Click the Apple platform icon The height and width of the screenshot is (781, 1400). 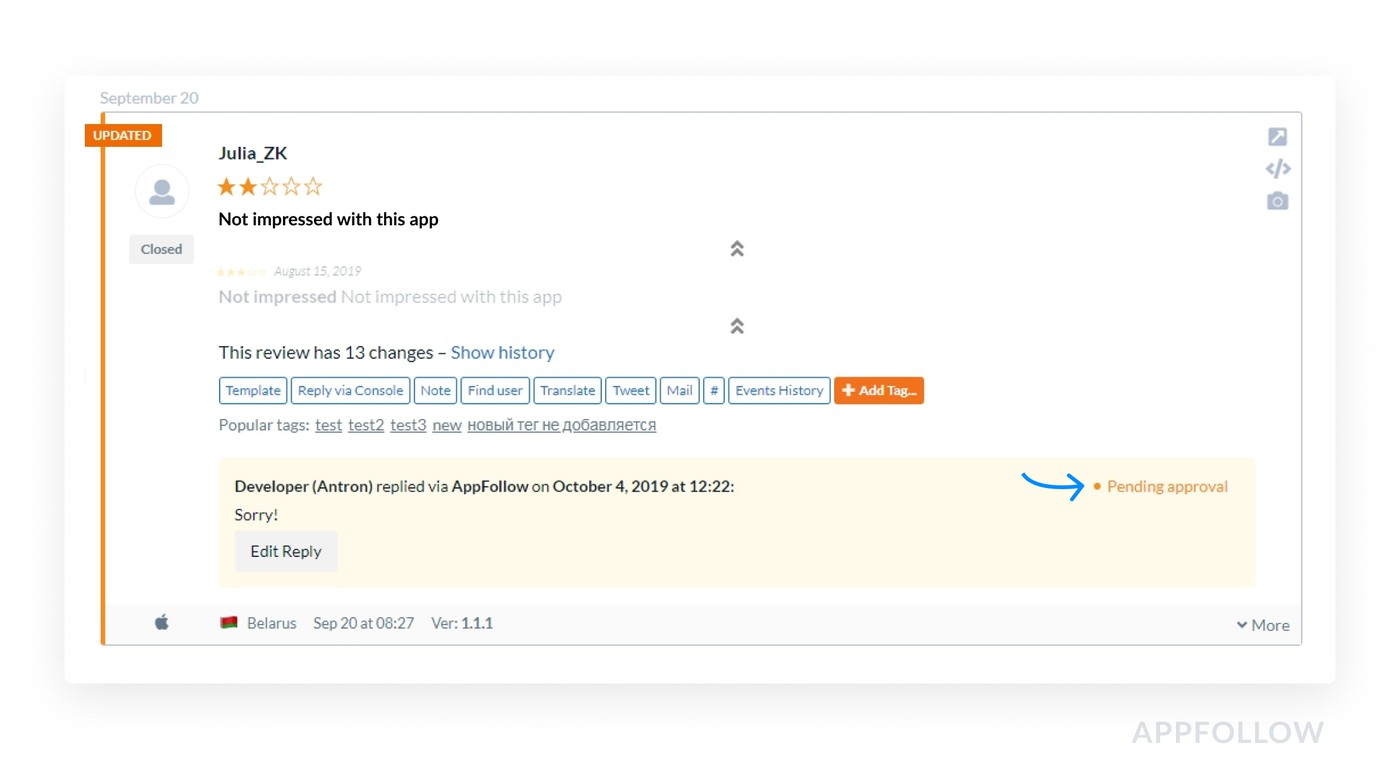[x=162, y=623]
